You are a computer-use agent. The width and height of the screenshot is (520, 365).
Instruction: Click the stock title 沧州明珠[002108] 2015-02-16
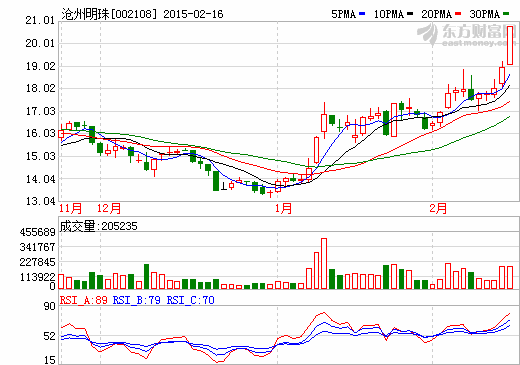[x=142, y=14]
